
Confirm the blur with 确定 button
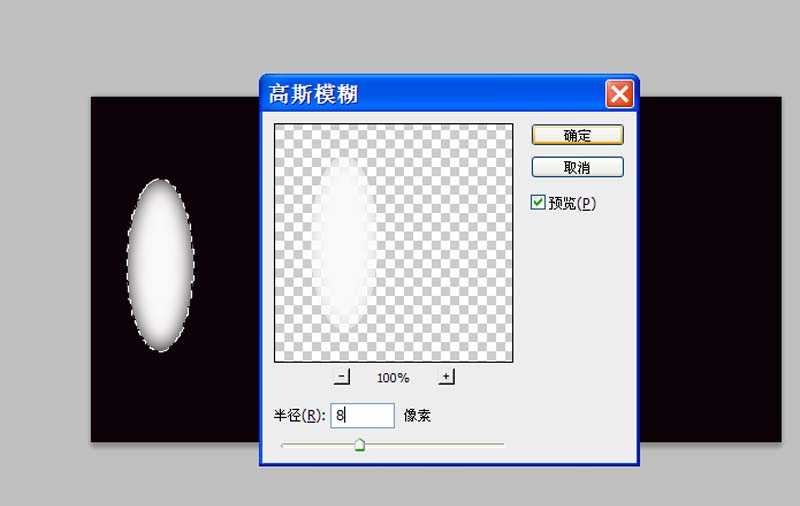pos(577,135)
